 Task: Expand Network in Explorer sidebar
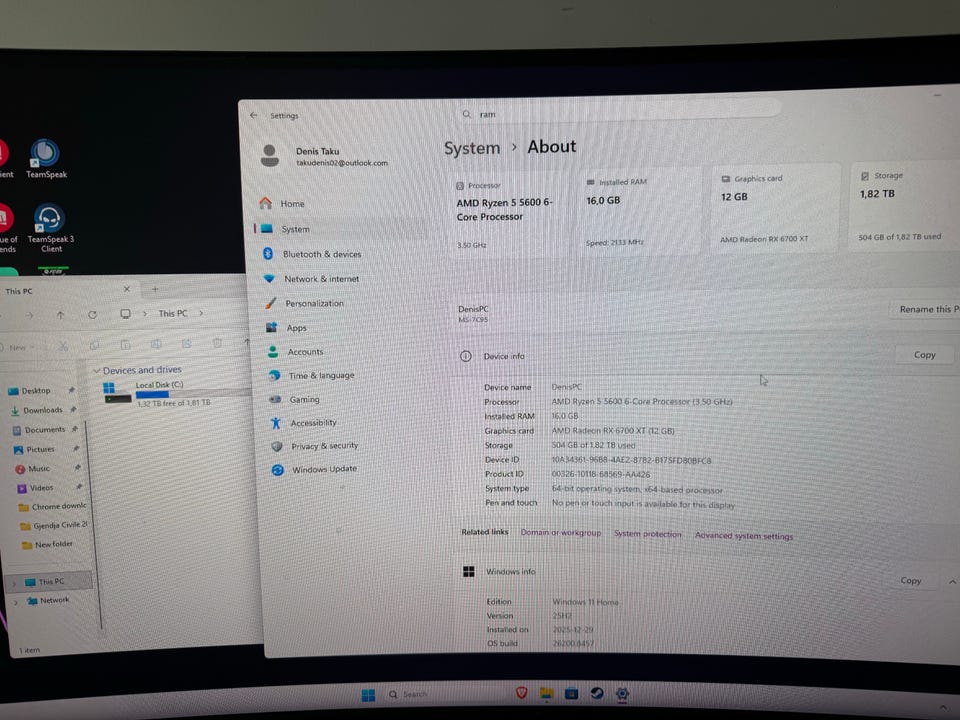tap(17, 602)
